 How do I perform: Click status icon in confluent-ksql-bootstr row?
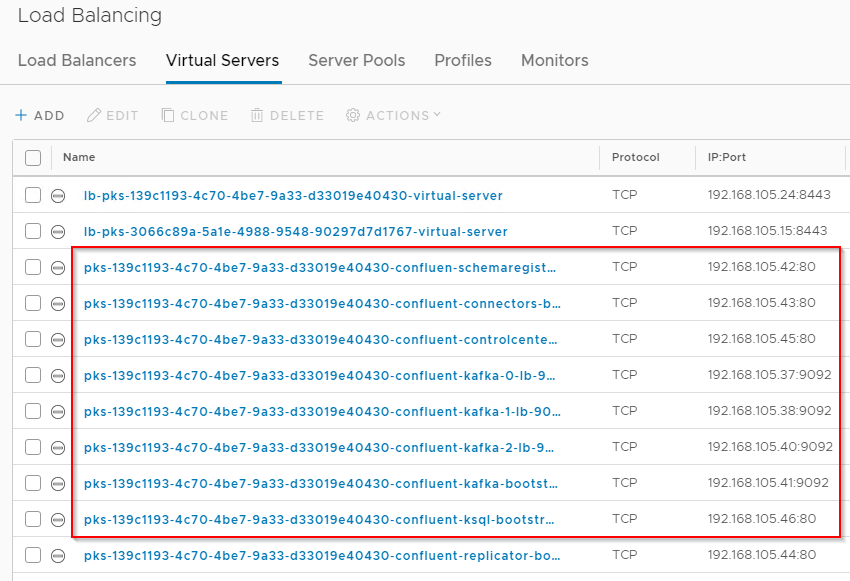[58, 520]
